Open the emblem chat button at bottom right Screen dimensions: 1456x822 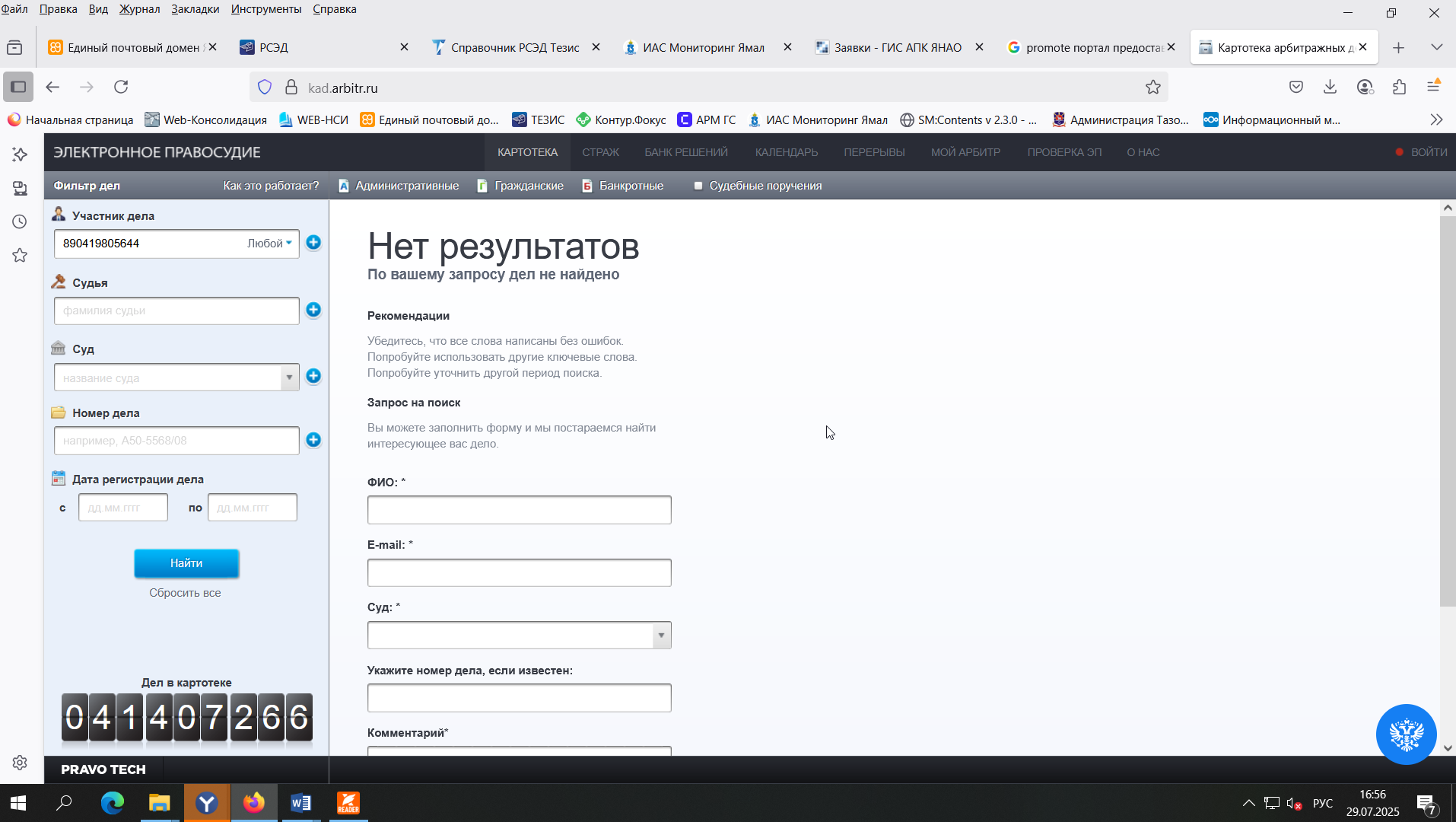point(1406,734)
